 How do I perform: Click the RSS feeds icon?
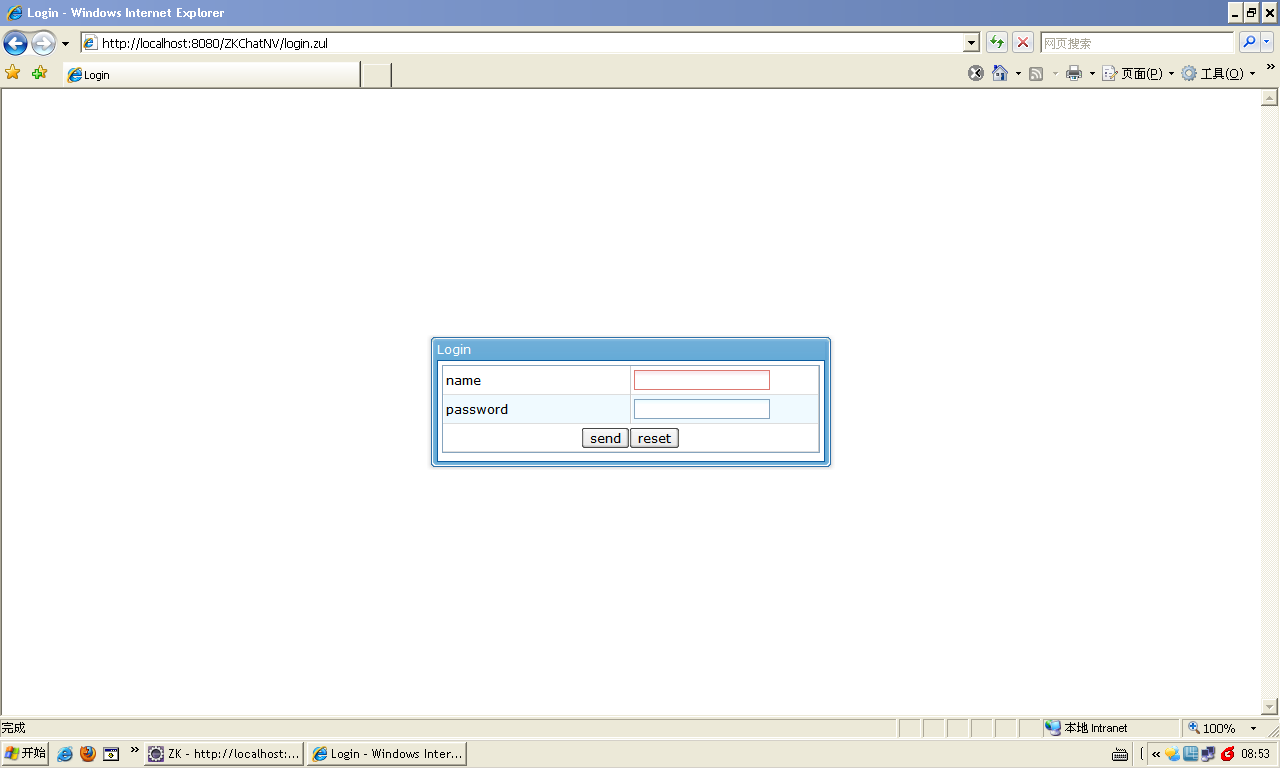pyautogui.click(x=1036, y=74)
